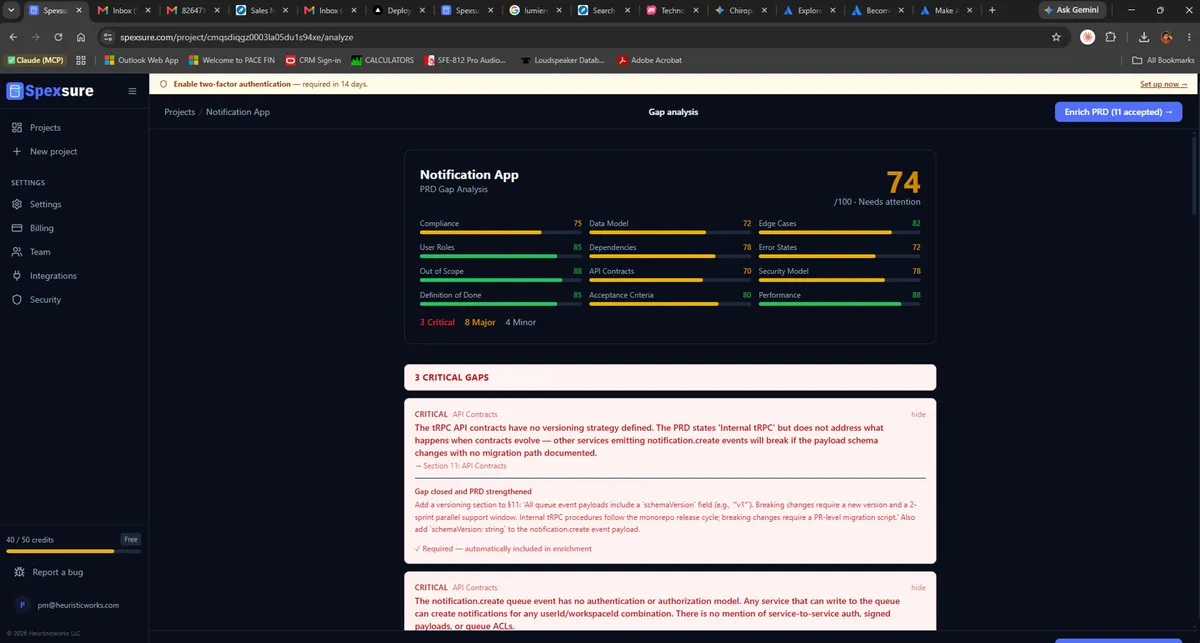Click the Notification App breadcrumb
This screenshot has height=643, width=1200.
tap(238, 112)
